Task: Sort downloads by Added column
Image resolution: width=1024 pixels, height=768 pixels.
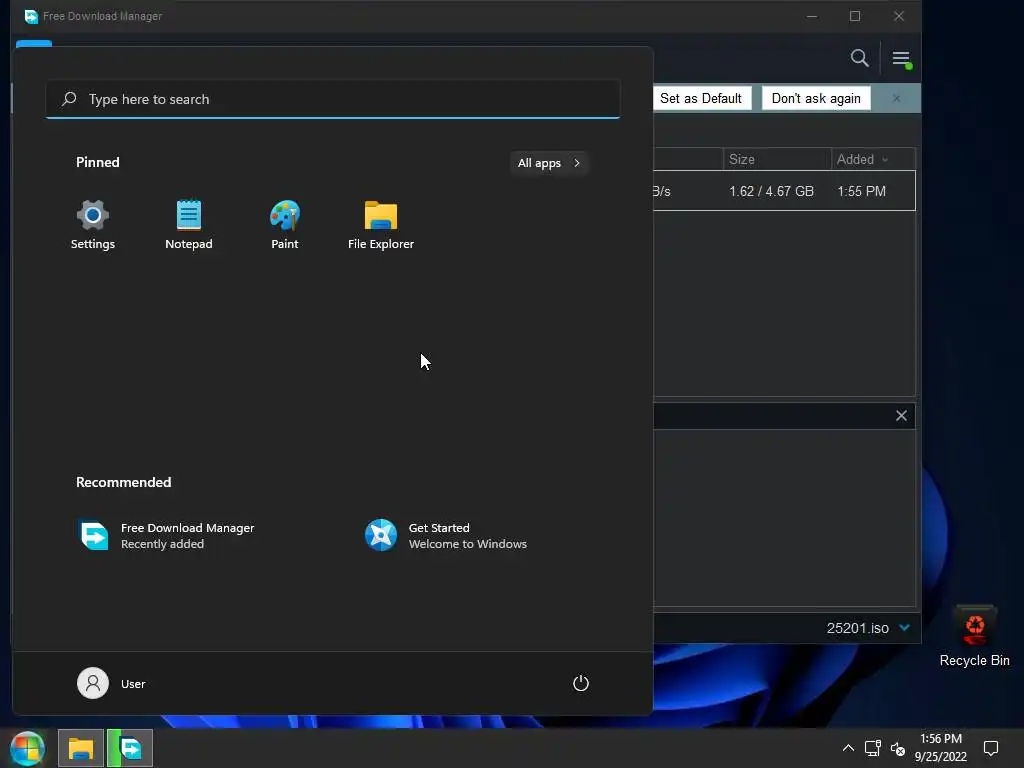Action: pos(872,159)
